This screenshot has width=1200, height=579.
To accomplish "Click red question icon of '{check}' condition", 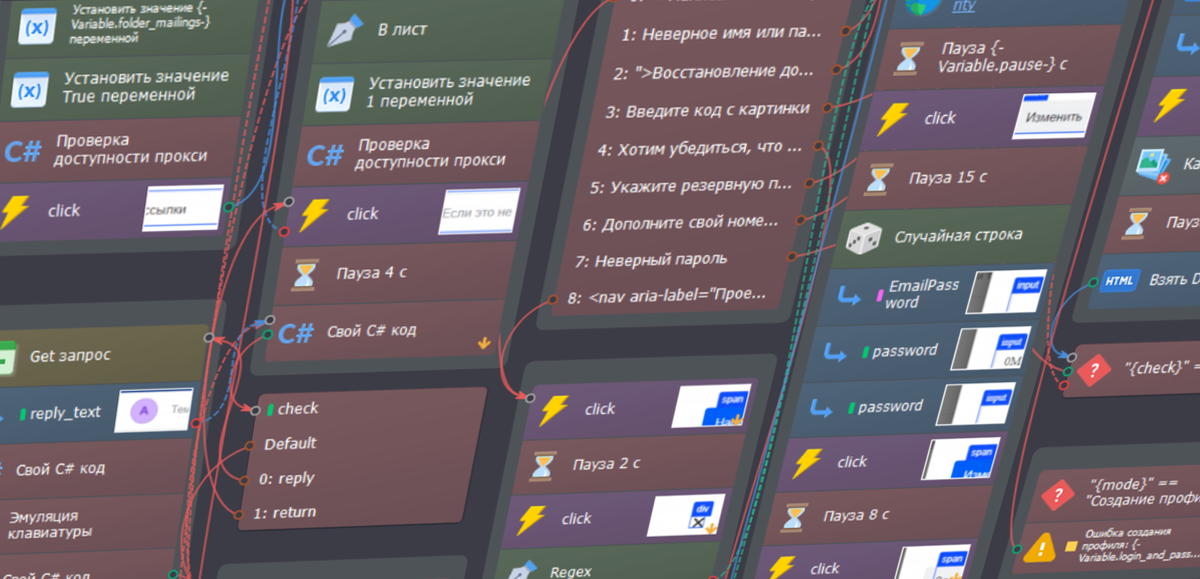I will click(1096, 371).
